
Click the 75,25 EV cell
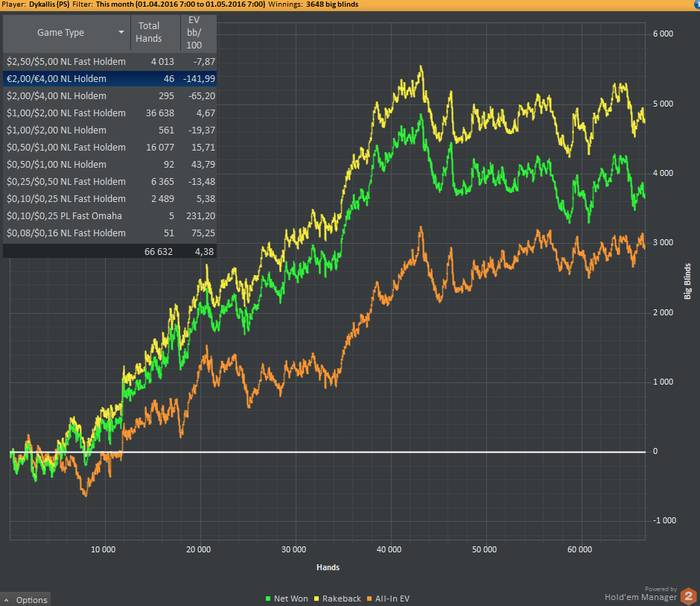pos(203,233)
